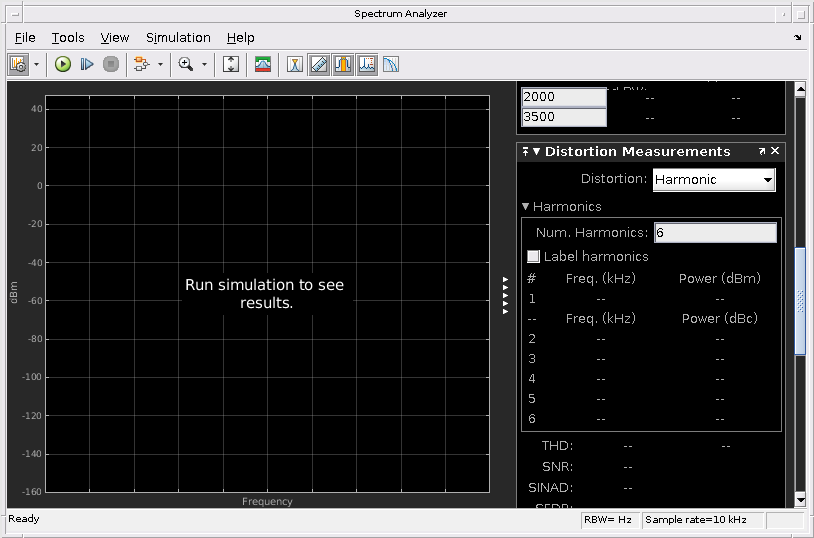Open the Tools menu
The width and height of the screenshot is (814, 538).
point(68,37)
